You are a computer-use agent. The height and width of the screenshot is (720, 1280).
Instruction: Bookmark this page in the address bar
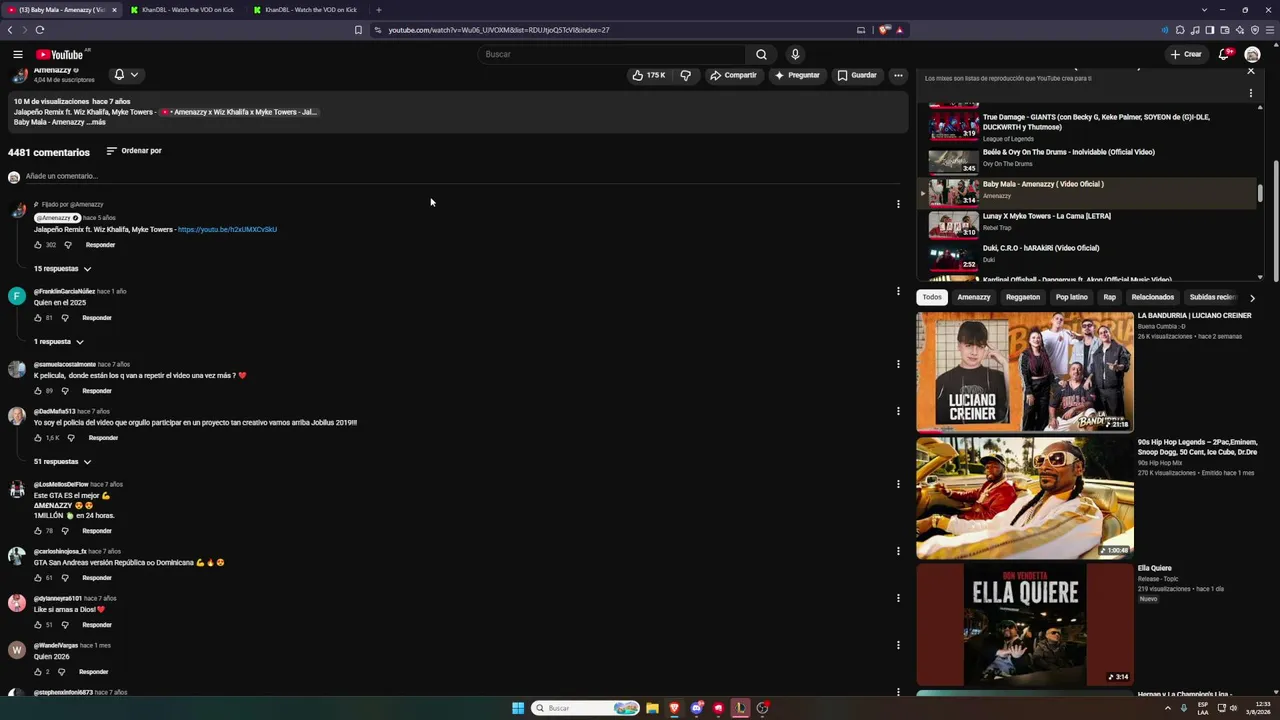pyautogui.click(x=358, y=30)
